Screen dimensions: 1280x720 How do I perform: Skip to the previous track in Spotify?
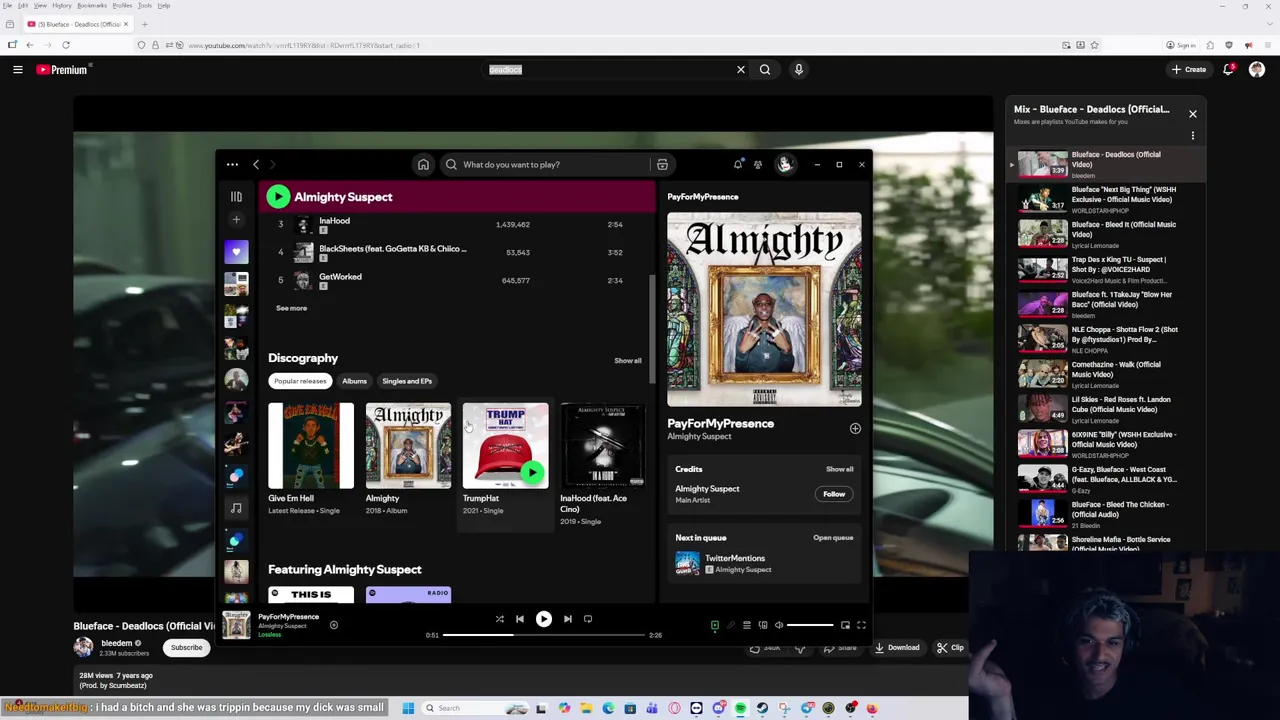(520, 619)
